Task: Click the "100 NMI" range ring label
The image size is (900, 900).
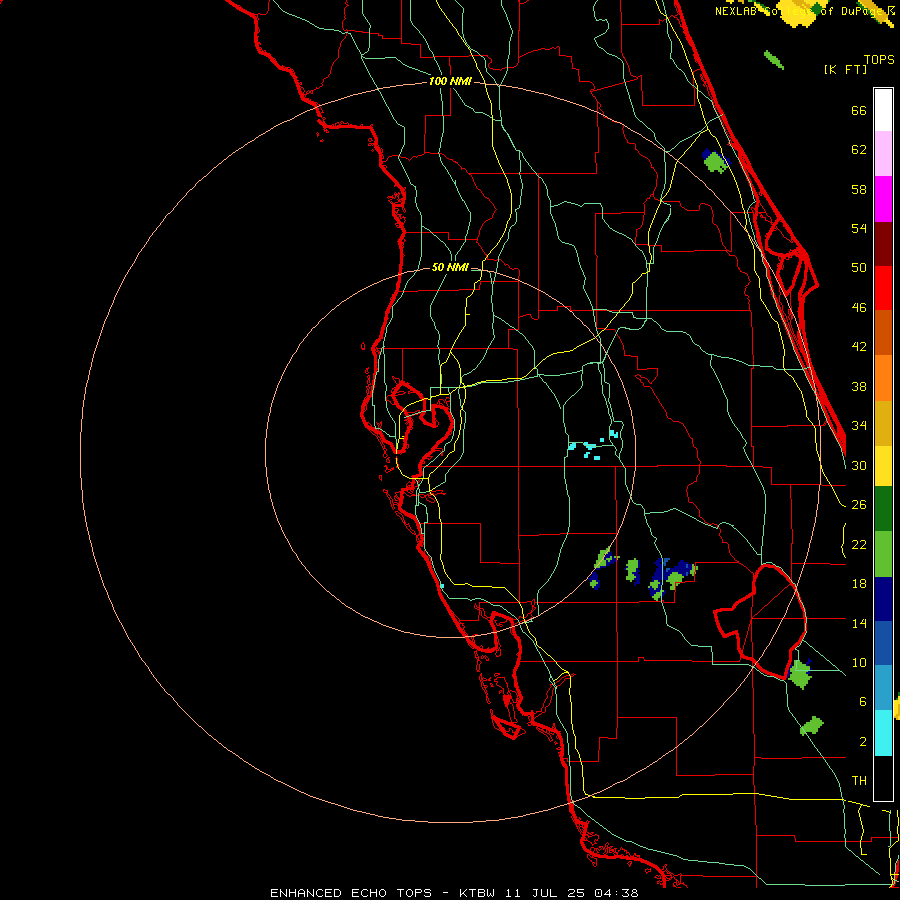Action: (450, 82)
